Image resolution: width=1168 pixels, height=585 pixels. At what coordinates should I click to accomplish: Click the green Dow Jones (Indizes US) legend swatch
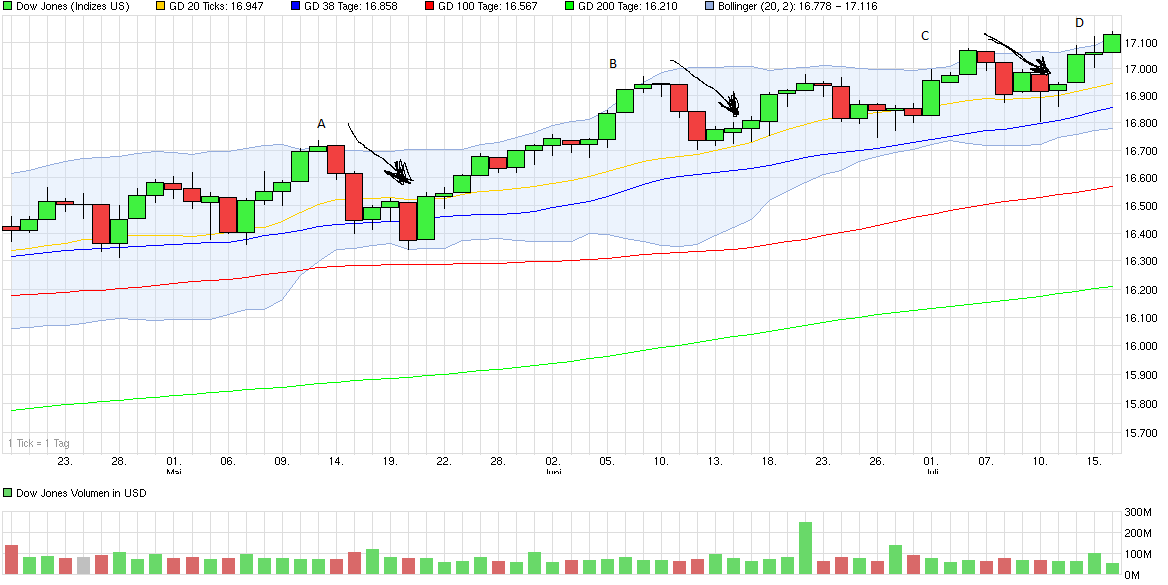[7, 6]
